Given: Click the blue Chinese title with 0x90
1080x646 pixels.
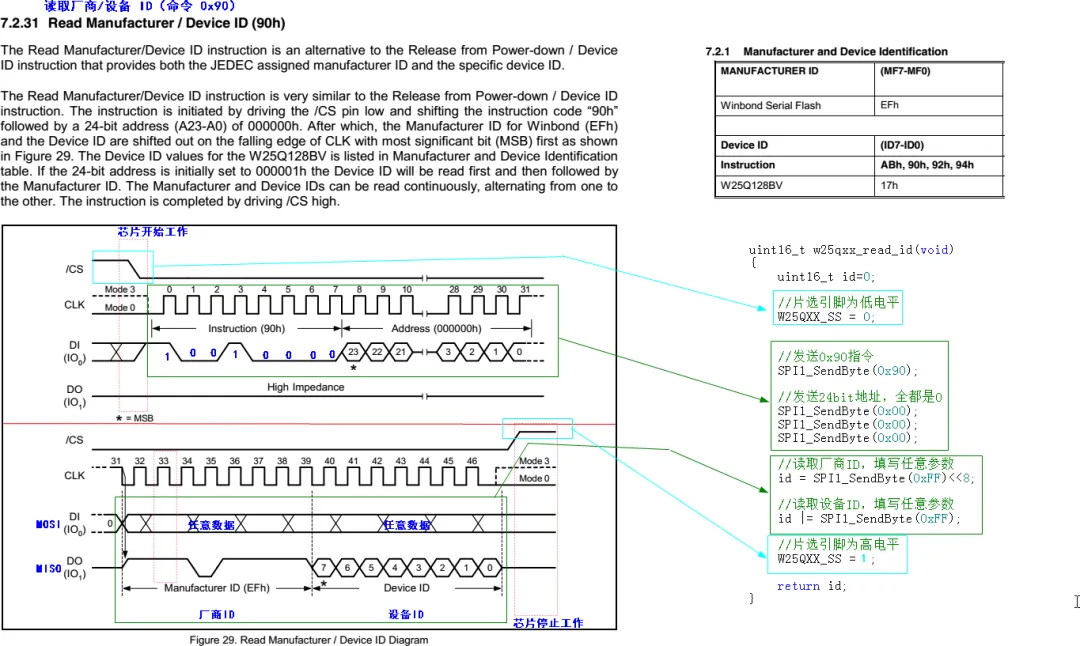Looking at the screenshot, I should [x=140, y=6].
